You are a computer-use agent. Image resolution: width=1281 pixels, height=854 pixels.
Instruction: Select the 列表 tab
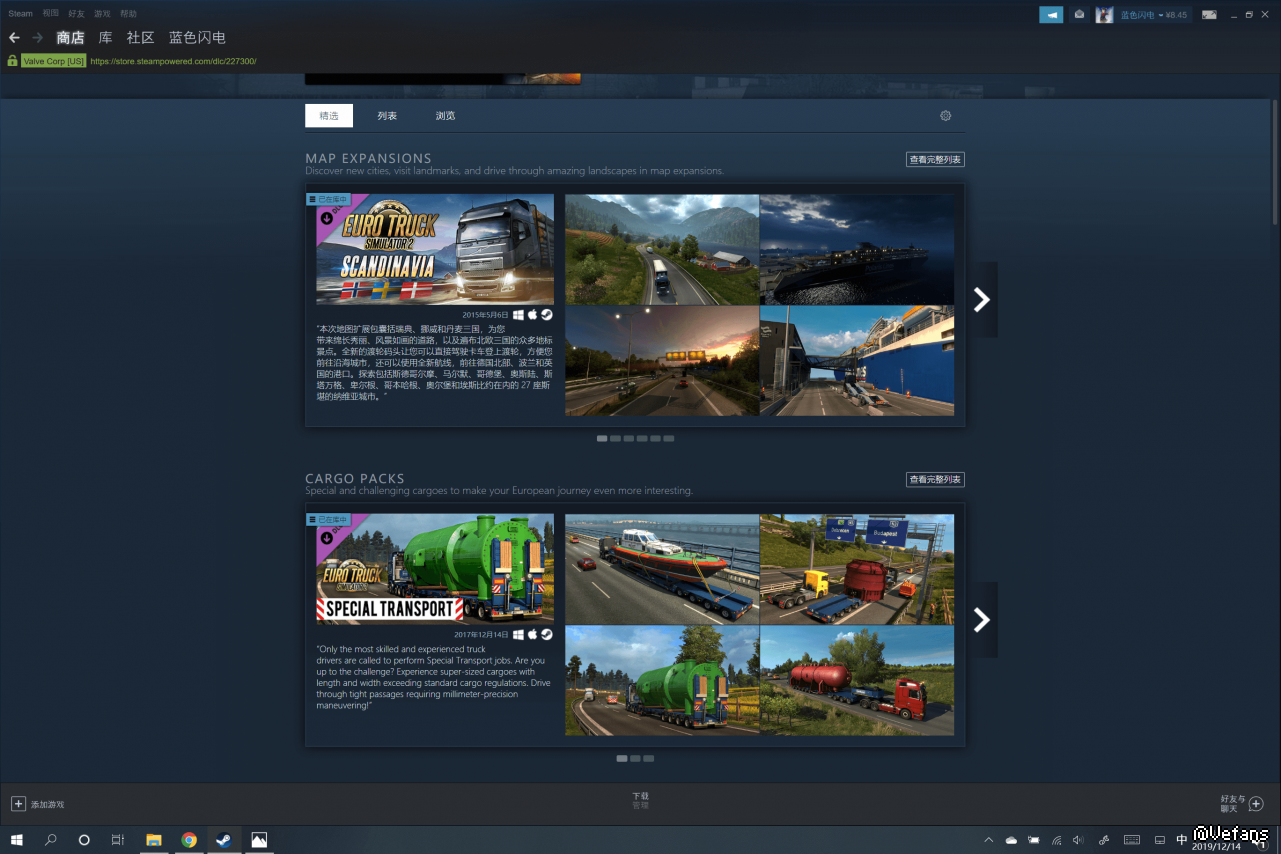[x=387, y=116]
